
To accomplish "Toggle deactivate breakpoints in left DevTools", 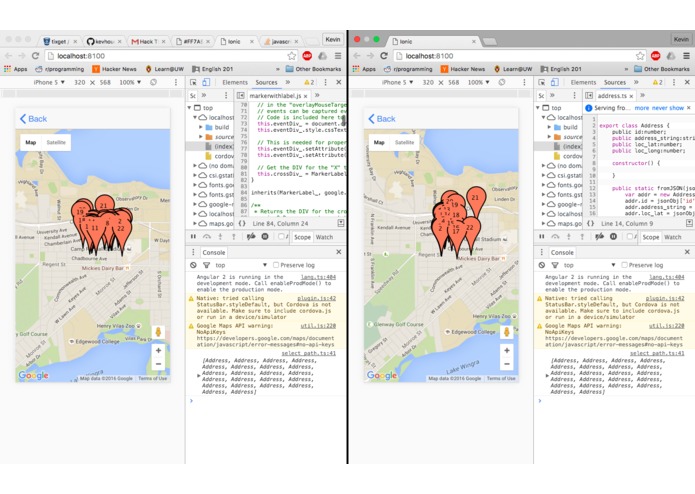I will (251, 237).
